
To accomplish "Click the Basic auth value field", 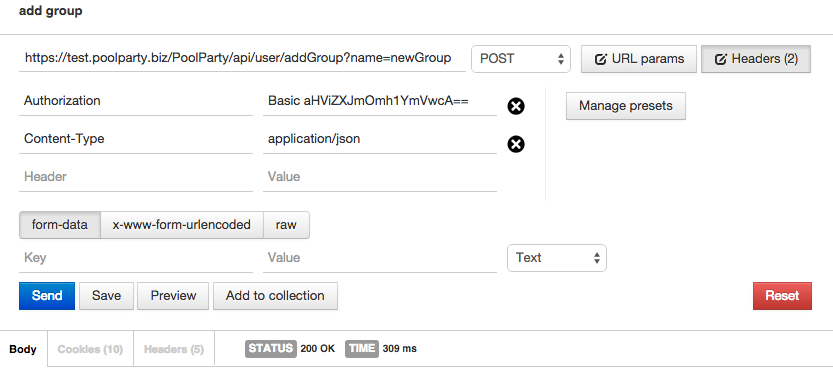I will 380,101.
